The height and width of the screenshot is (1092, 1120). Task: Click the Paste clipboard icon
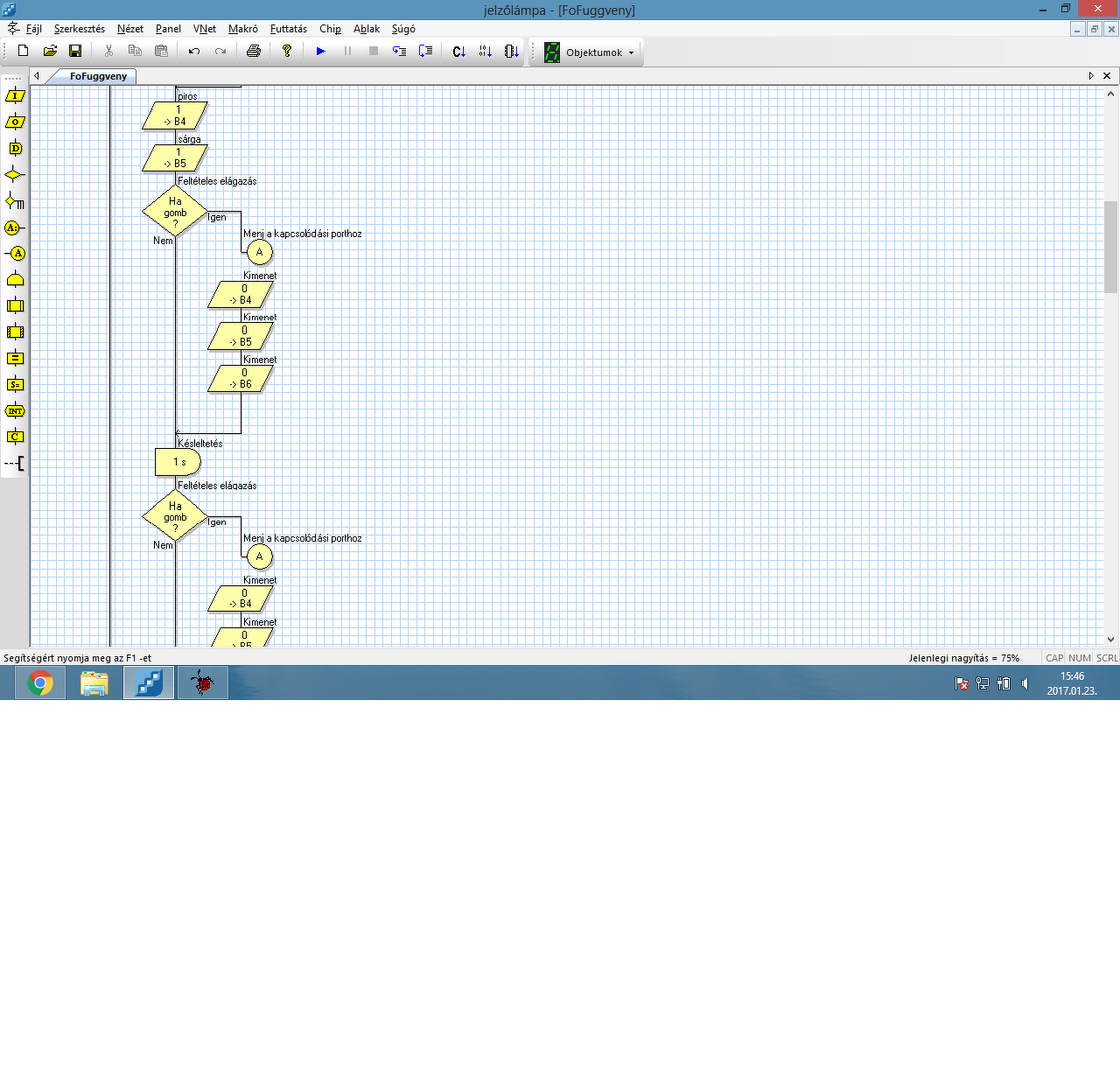click(x=161, y=51)
